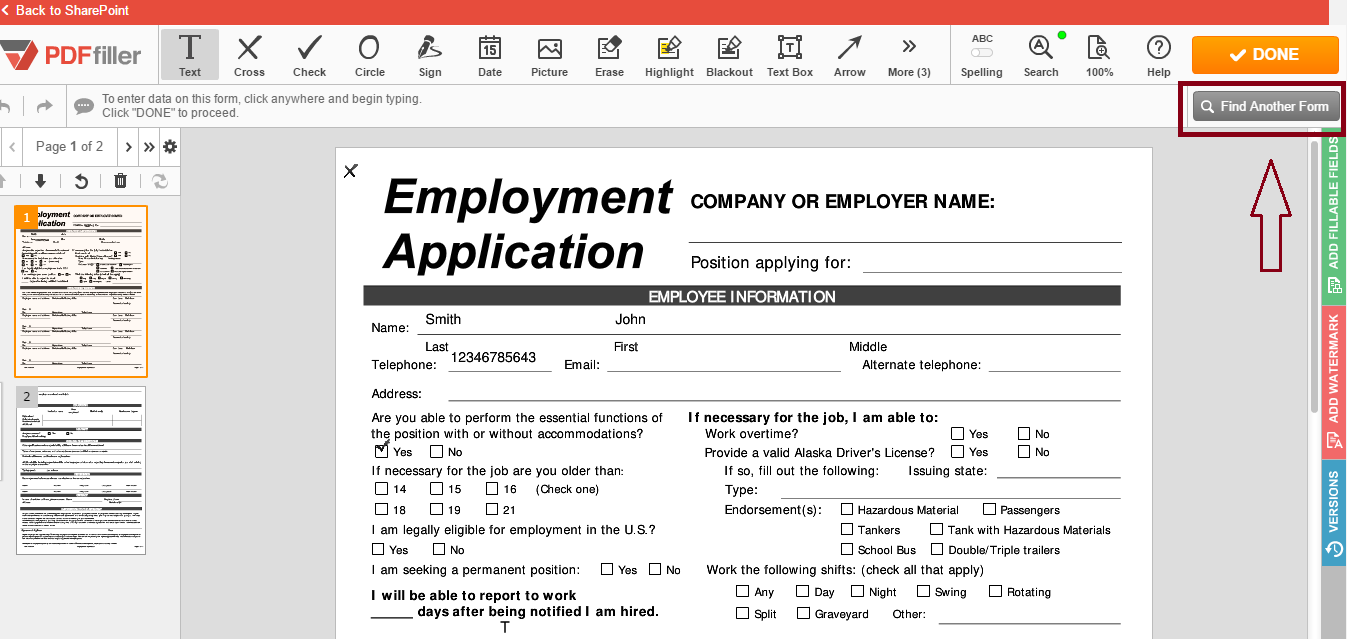Move page down with arrow icon
The width and height of the screenshot is (1347, 639).
pos(40,181)
